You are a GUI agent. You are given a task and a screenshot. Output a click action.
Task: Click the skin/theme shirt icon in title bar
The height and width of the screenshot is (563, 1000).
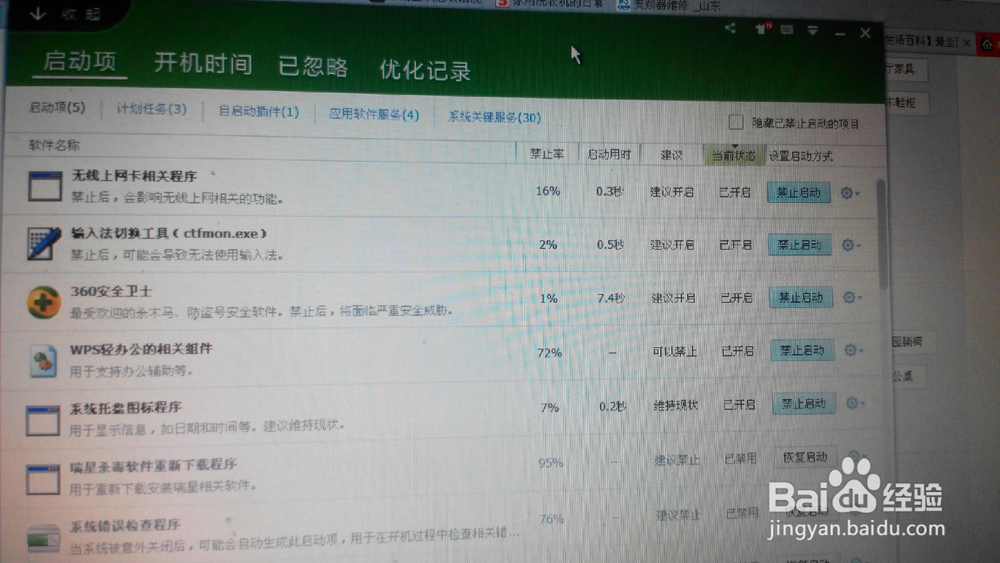point(762,29)
